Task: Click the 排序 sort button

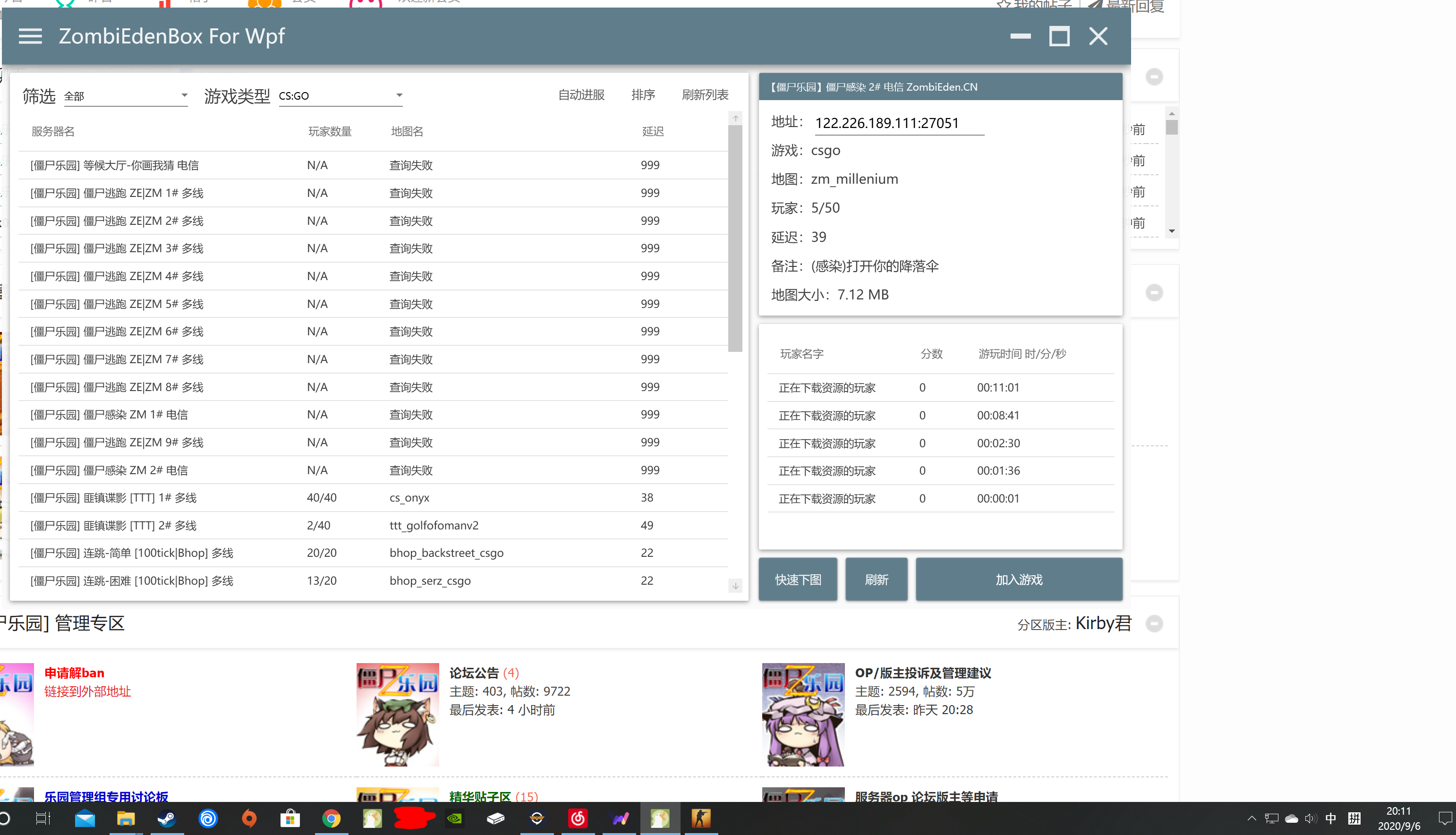Action: pyautogui.click(x=643, y=95)
